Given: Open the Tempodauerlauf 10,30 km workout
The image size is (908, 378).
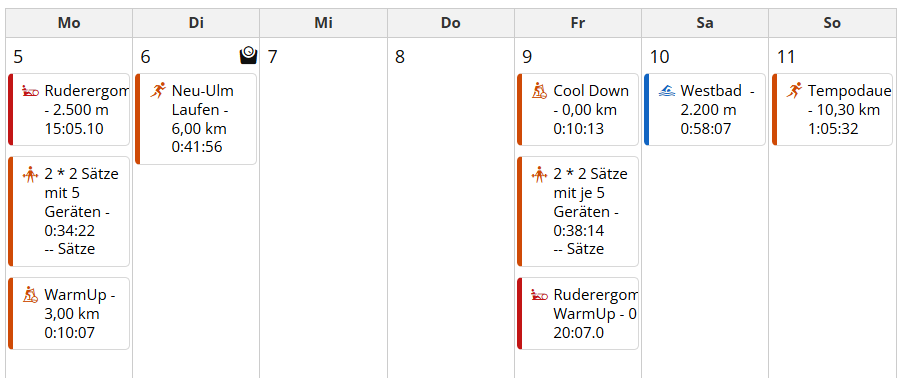Looking at the screenshot, I should coord(832,109).
